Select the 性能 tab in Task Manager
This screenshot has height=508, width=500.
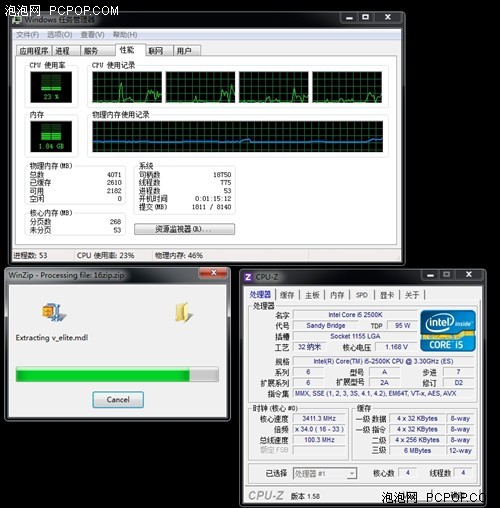130,50
